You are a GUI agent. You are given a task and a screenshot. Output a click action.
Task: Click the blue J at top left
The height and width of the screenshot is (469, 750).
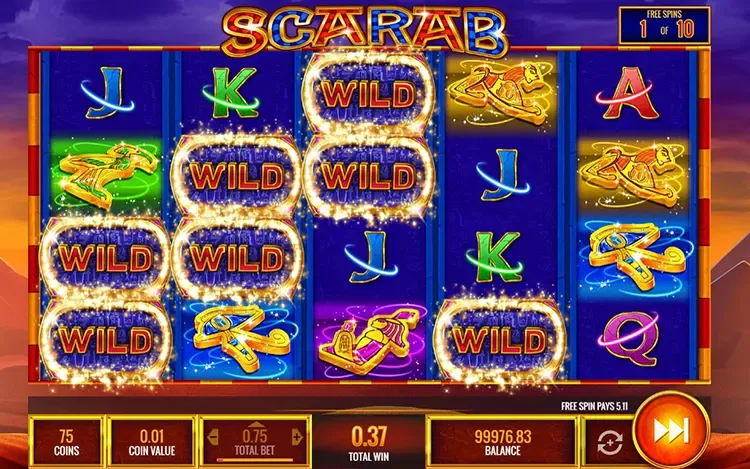tap(107, 93)
